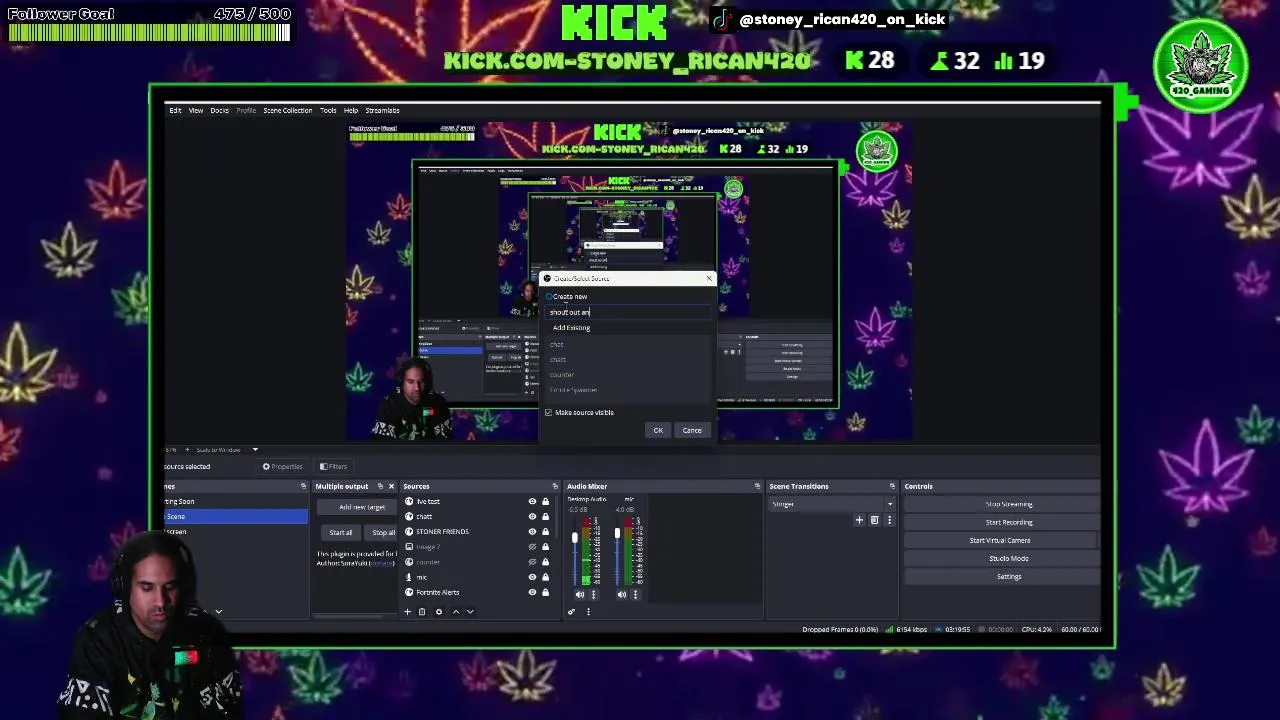1280x720 pixels.
Task: Hide the mic source
Action: [x=532, y=577]
